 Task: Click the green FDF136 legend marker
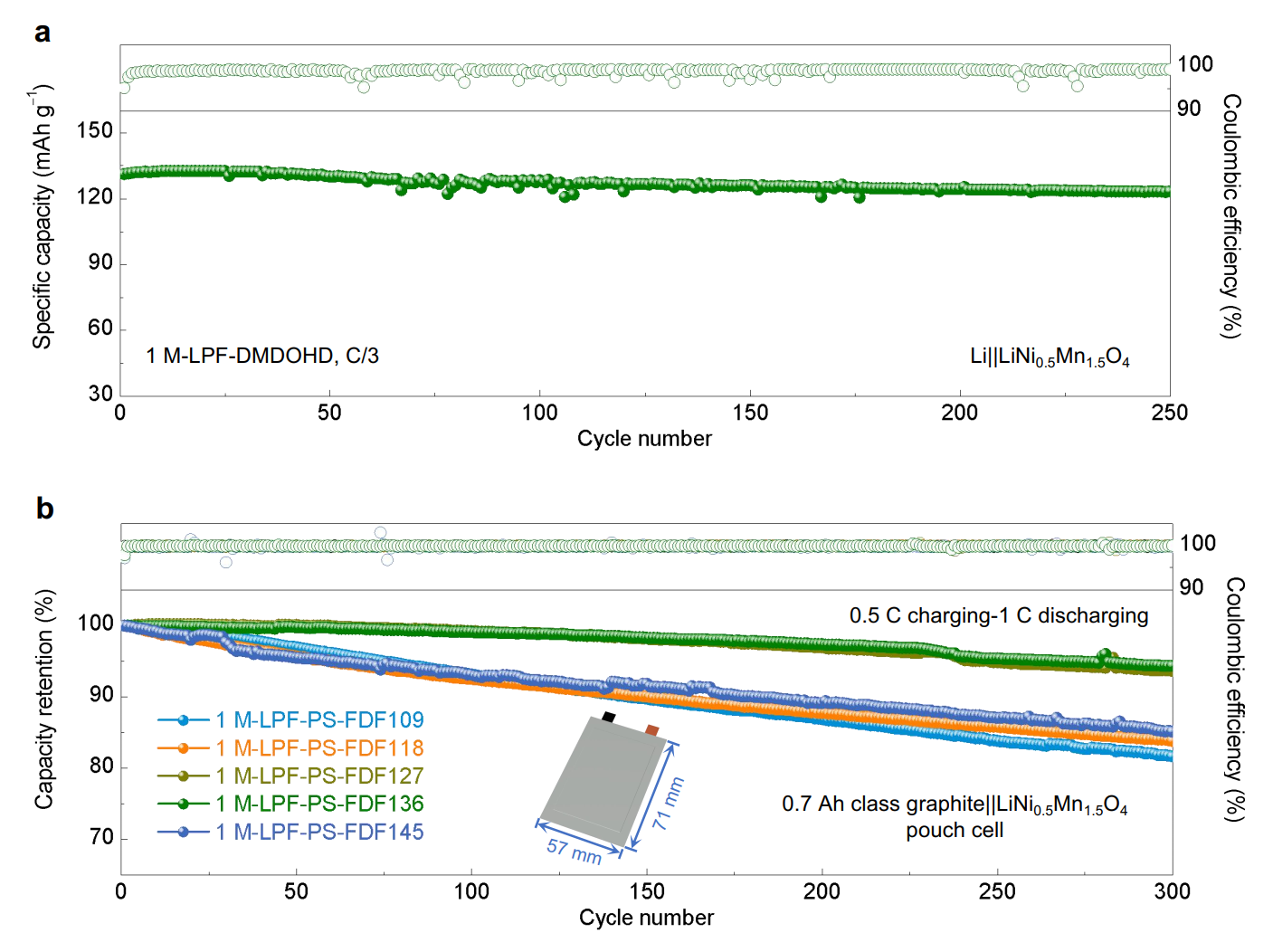pos(184,804)
